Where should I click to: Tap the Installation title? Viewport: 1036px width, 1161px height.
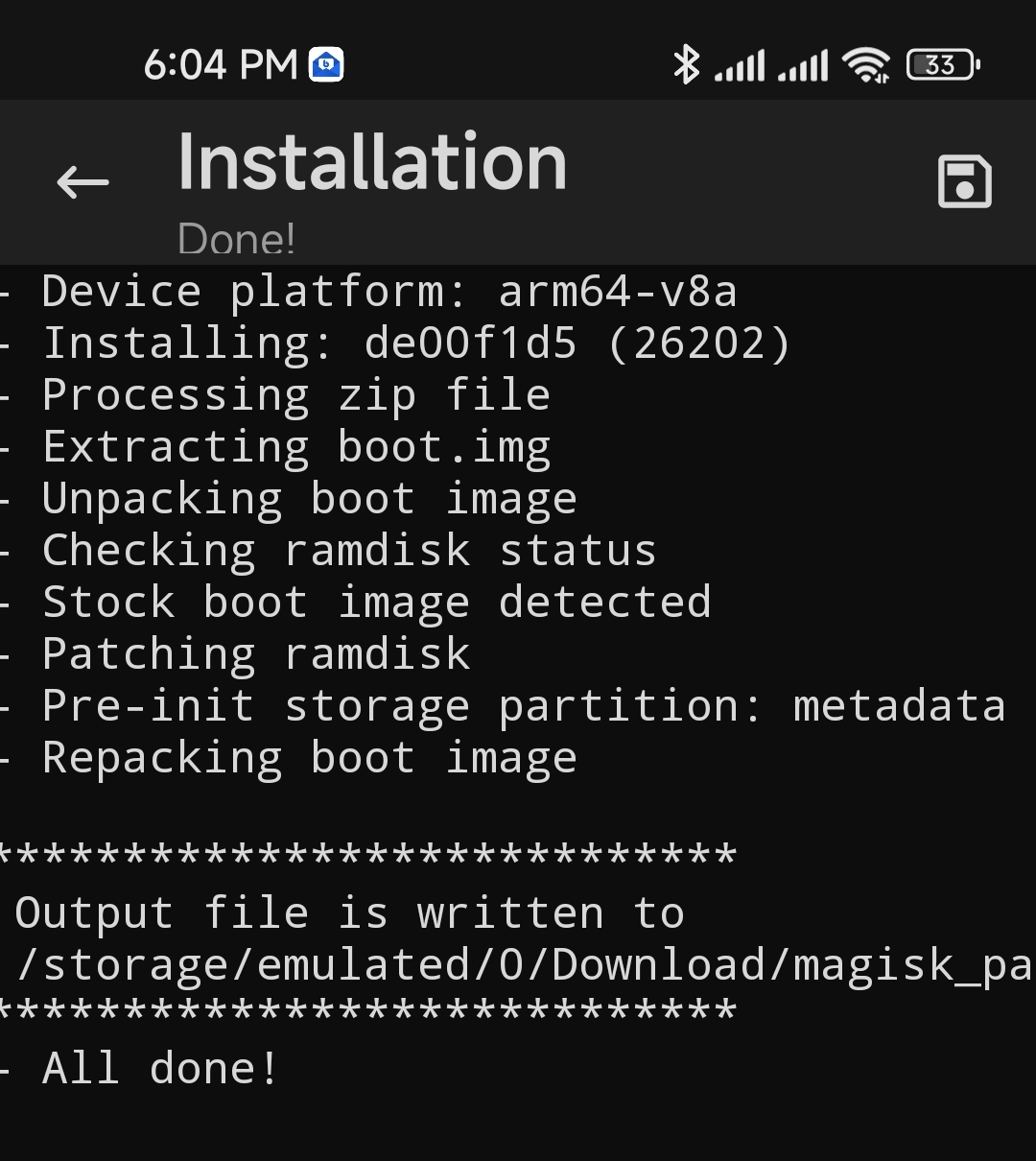click(372, 162)
